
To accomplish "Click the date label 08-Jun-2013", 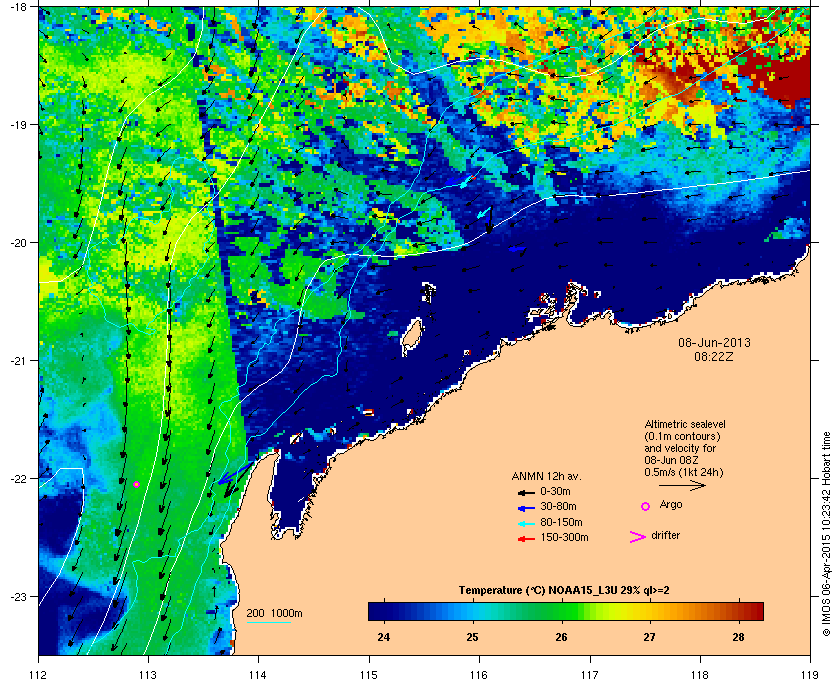I will click(714, 342).
